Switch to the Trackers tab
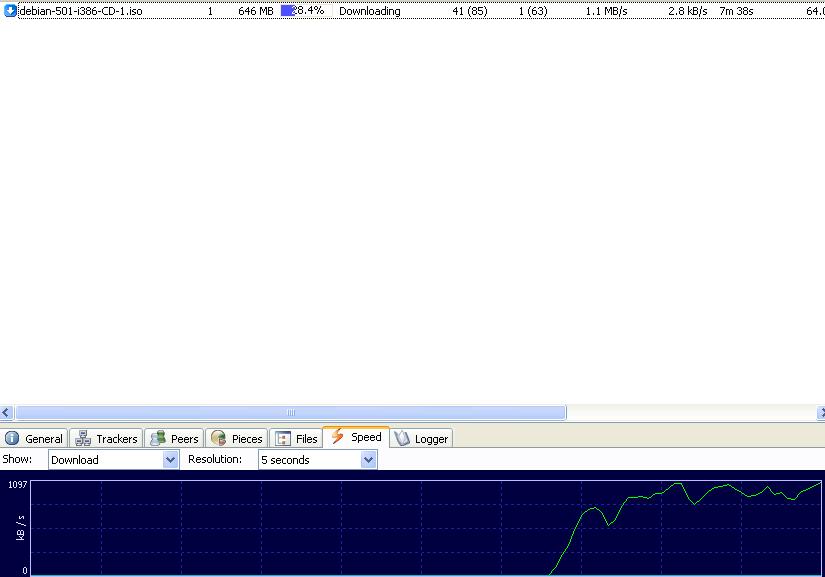The height and width of the screenshot is (577, 825). pos(106,439)
